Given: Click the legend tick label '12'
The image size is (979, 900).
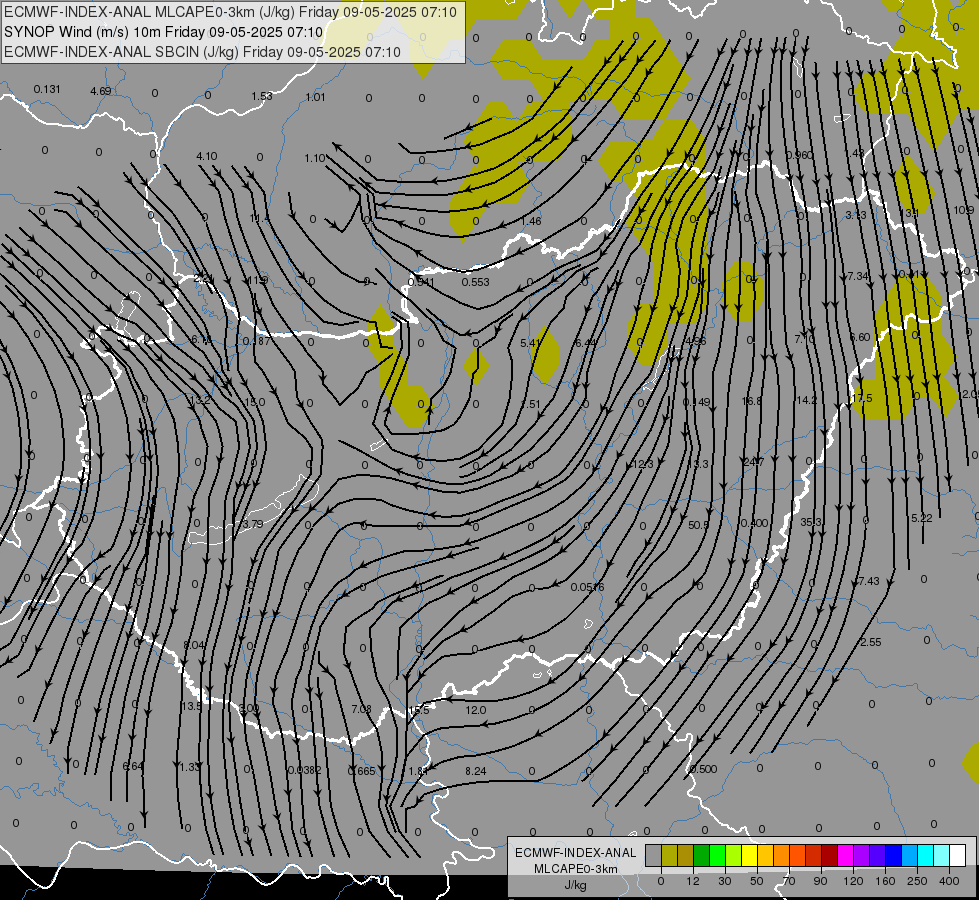Looking at the screenshot, I should (x=692, y=881).
